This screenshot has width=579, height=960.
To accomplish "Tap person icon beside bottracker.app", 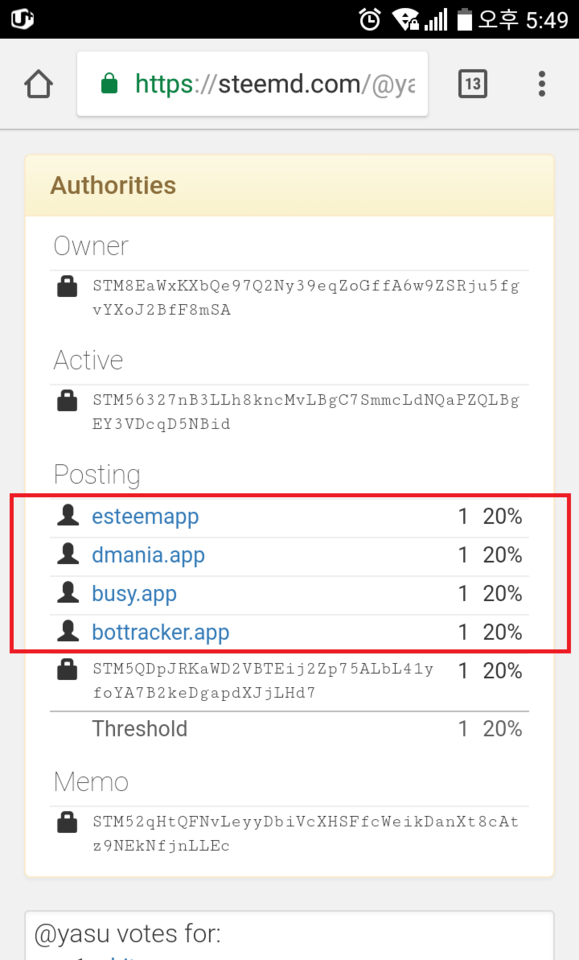I will click(68, 631).
